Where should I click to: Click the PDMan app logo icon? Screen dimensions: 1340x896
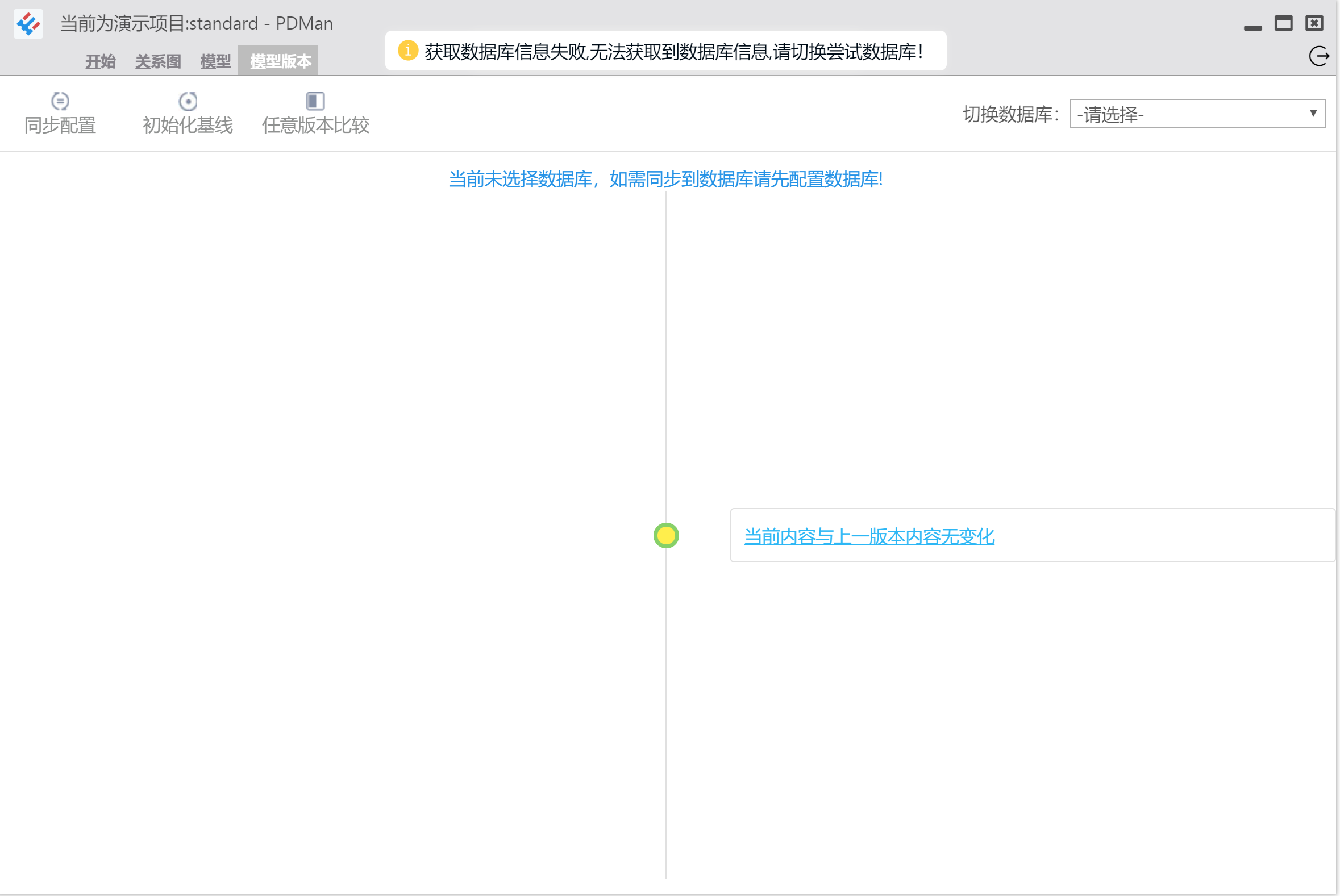[x=28, y=24]
